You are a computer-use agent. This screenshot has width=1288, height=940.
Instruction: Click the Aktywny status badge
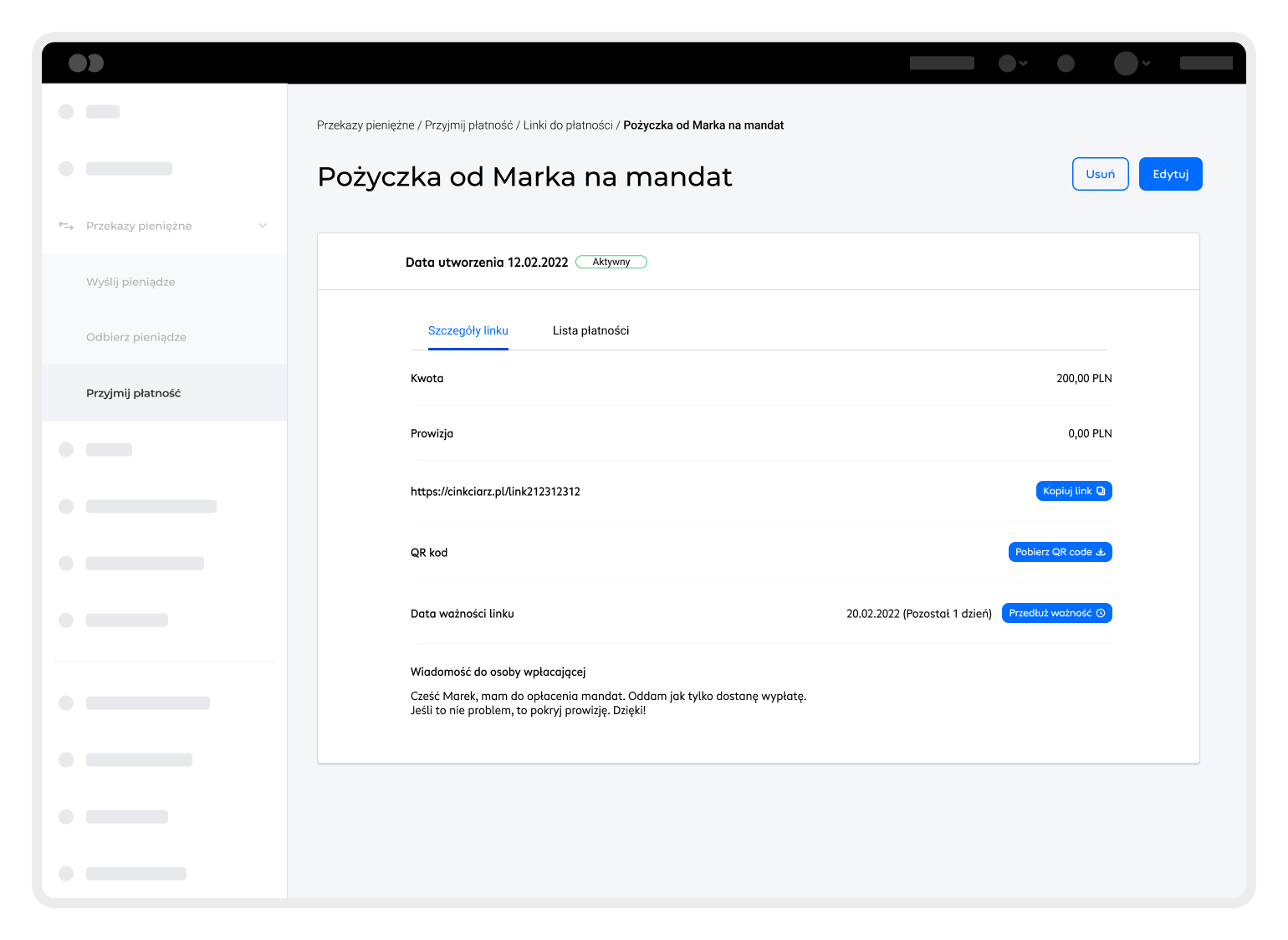611,262
